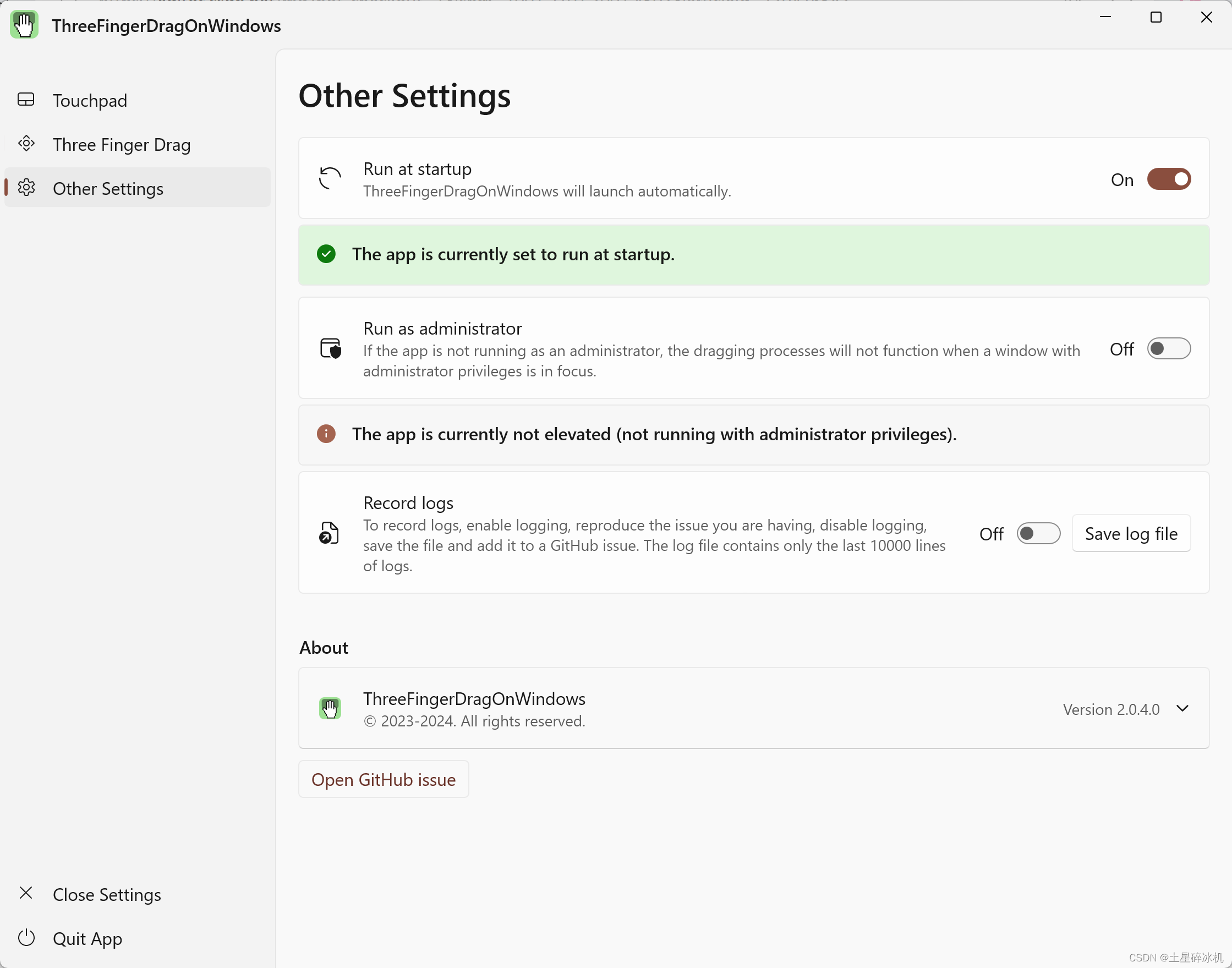
Task: Click the Run at startup refresh icon
Action: pyautogui.click(x=330, y=178)
